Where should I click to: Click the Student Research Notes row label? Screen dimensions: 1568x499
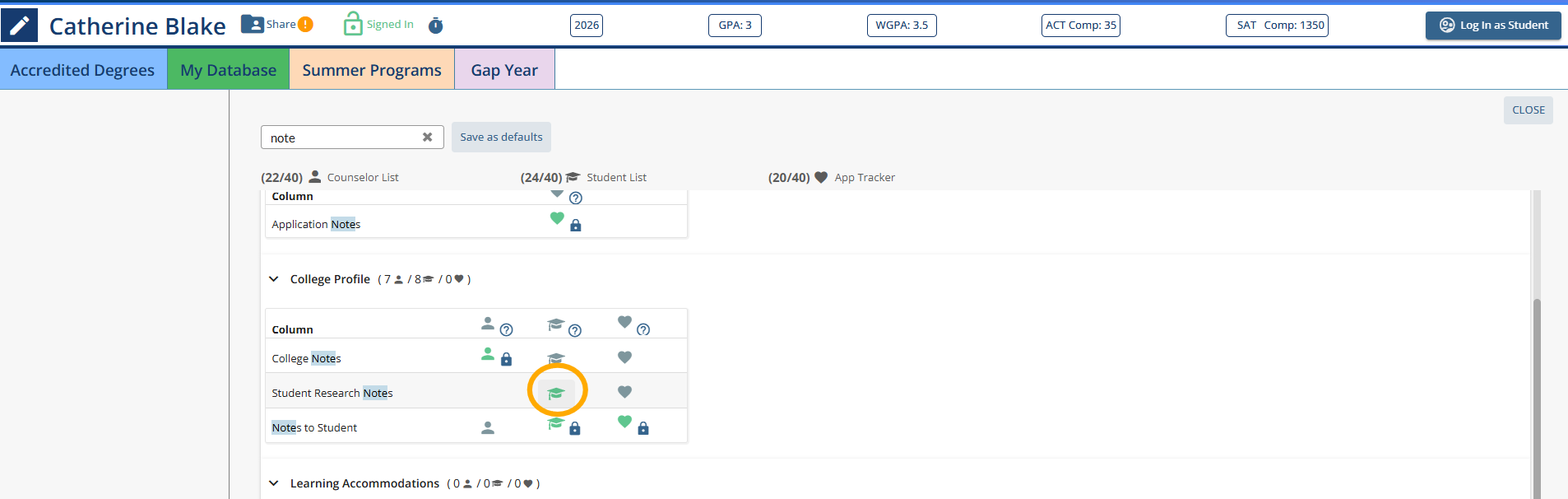(x=332, y=394)
